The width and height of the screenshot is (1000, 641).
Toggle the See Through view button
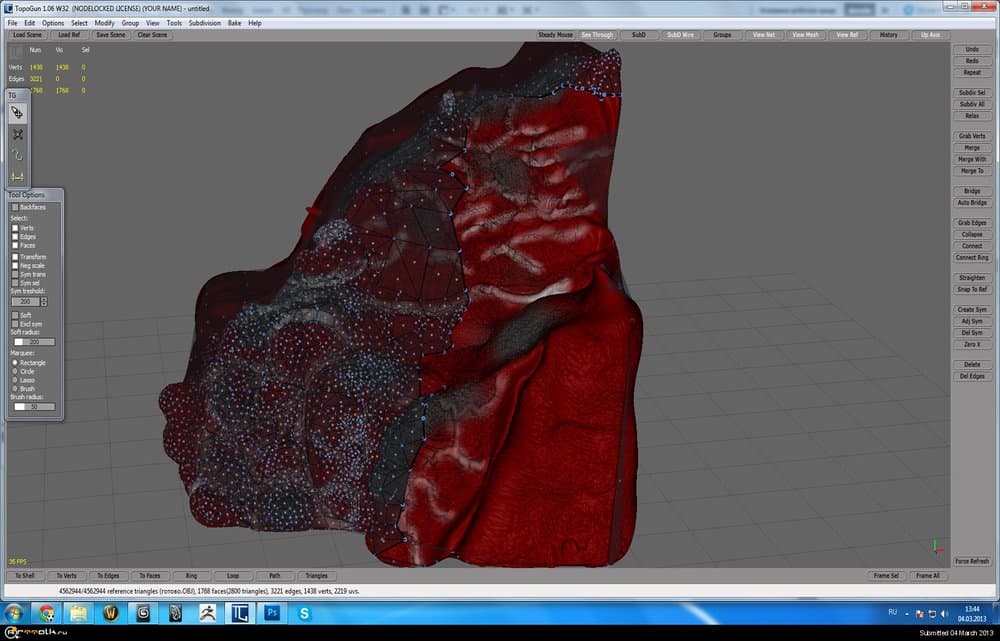(x=597, y=35)
